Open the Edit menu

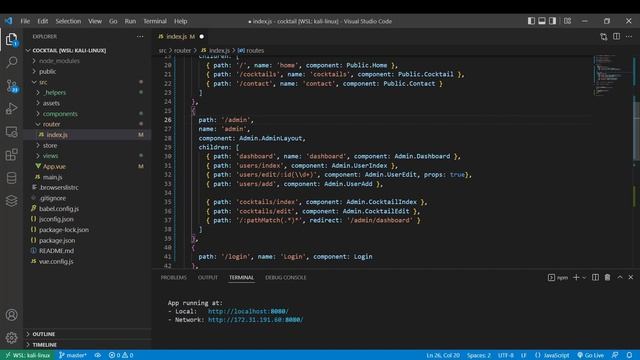coord(43,21)
